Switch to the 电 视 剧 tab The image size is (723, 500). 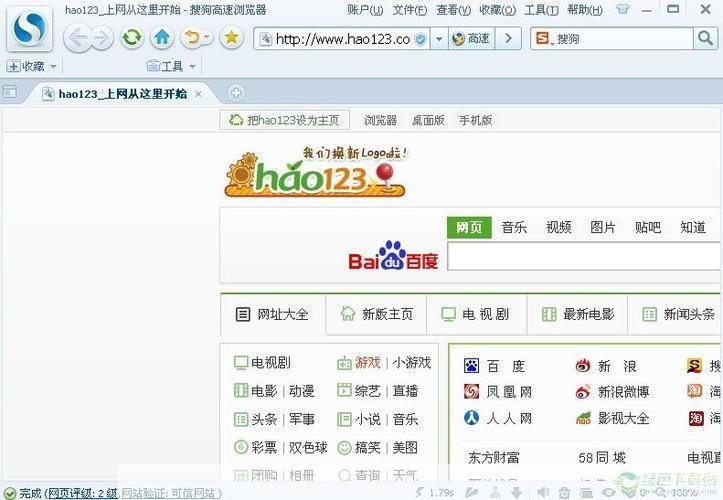pos(477,314)
